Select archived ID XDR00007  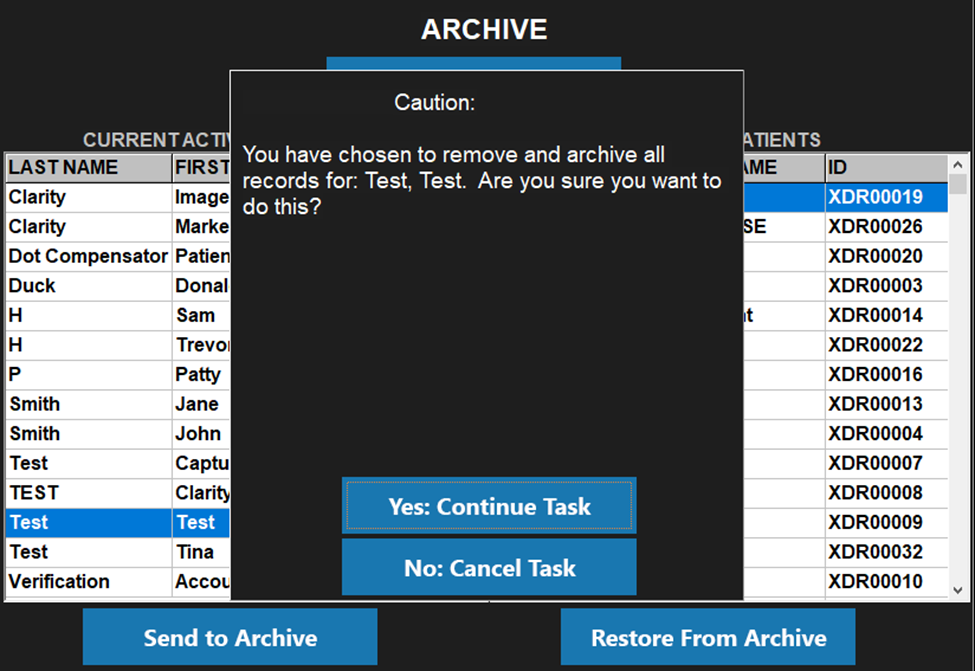[x=887, y=463]
